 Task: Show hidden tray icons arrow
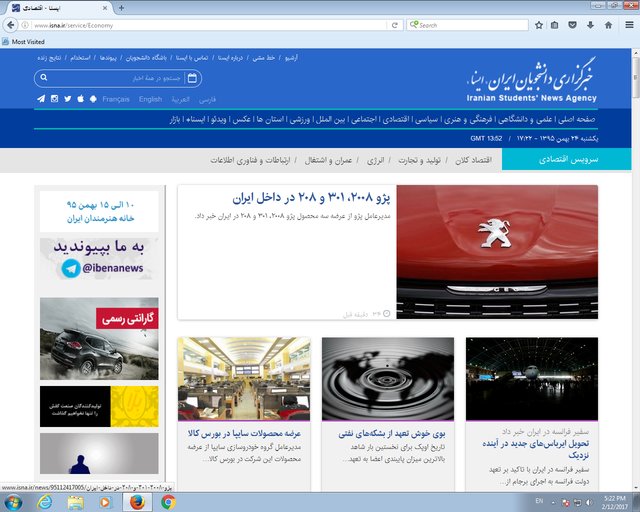(553, 503)
